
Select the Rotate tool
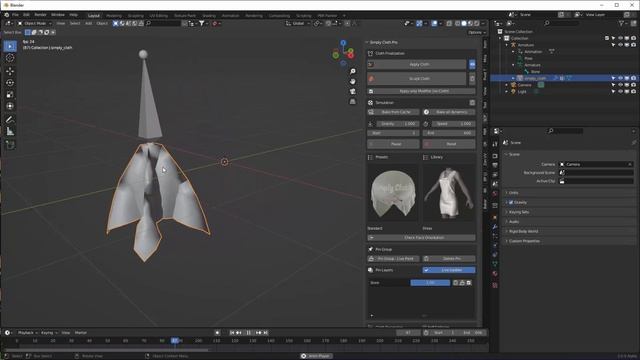[x=10, y=83]
